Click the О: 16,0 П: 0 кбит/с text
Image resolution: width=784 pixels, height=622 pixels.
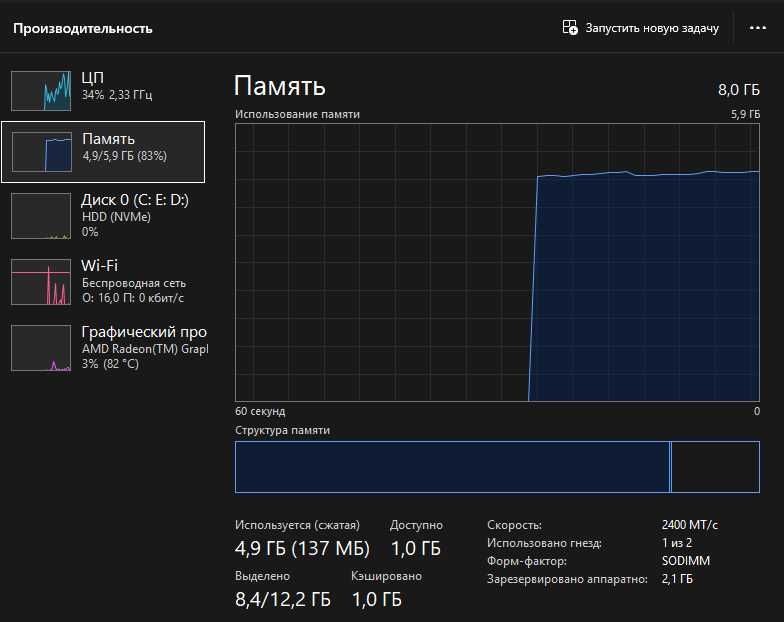pos(133,298)
